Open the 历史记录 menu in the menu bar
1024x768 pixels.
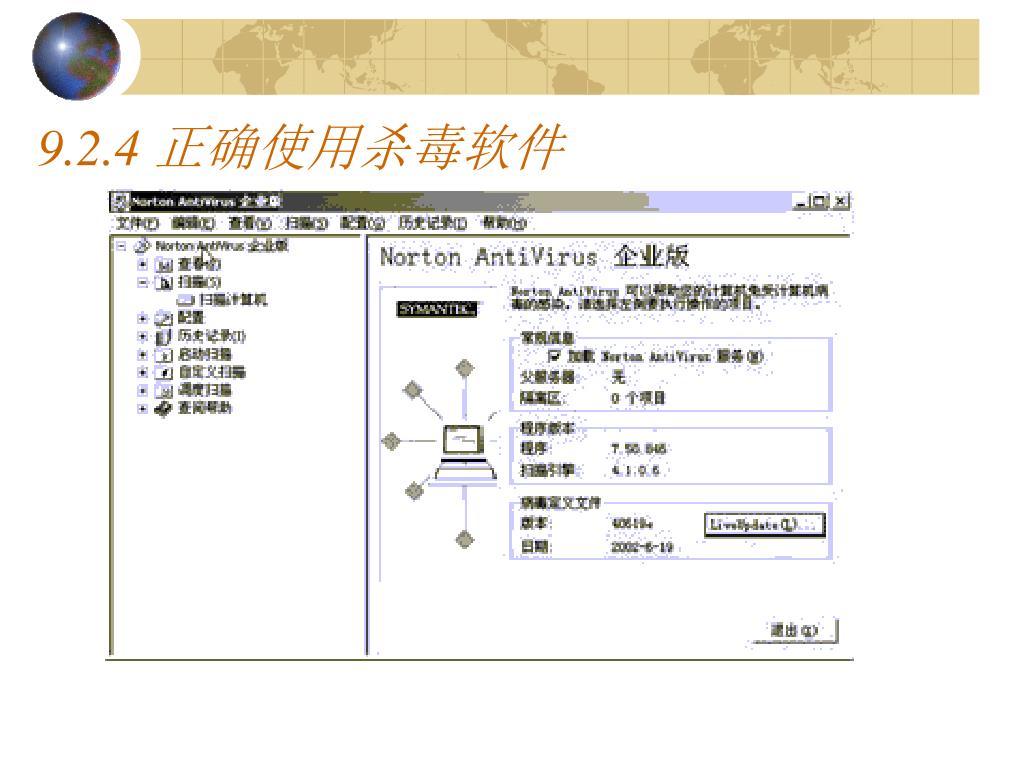click(x=432, y=223)
